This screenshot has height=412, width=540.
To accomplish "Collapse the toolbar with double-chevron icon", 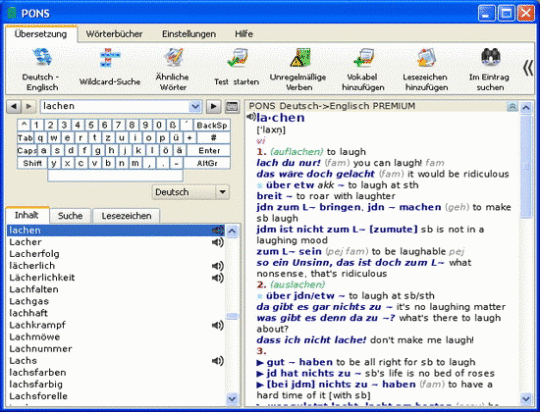I will [x=528, y=68].
